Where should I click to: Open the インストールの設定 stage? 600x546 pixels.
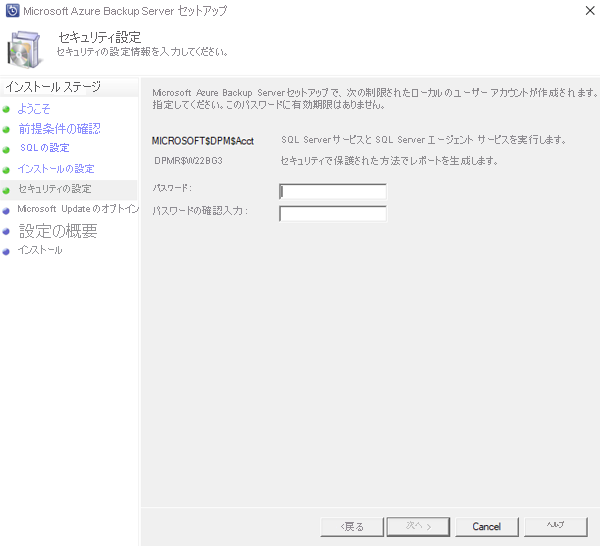pyautogui.click(x=56, y=169)
